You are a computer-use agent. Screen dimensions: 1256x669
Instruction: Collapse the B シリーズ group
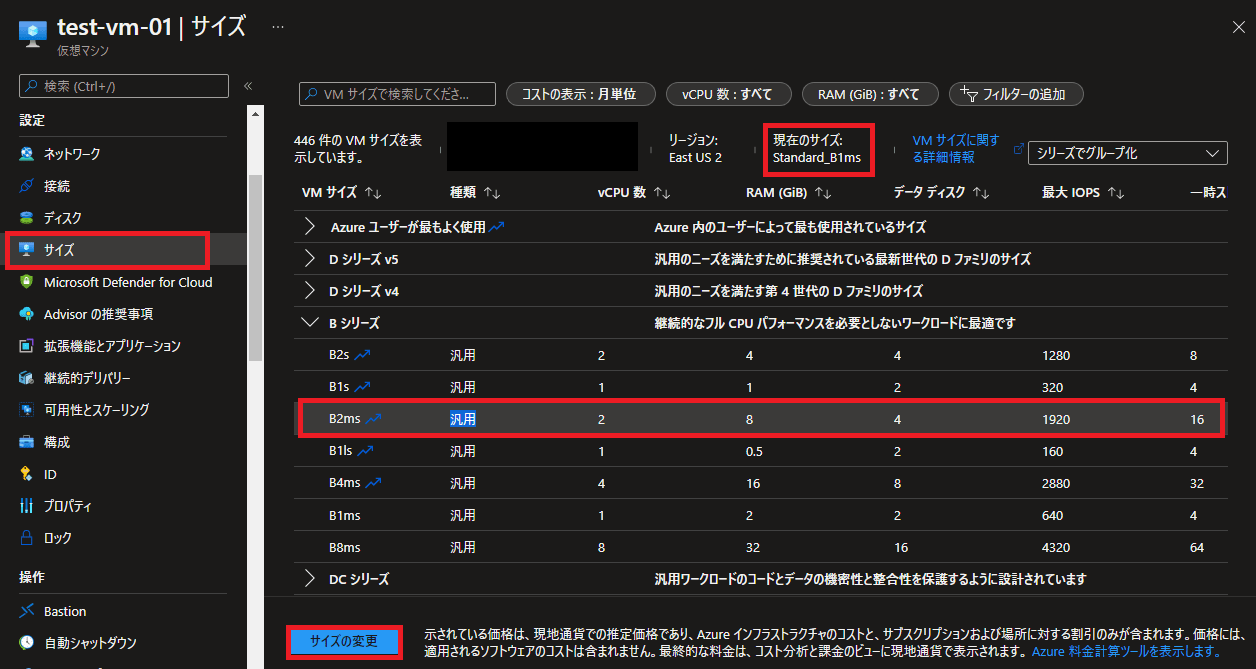tap(310, 323)
